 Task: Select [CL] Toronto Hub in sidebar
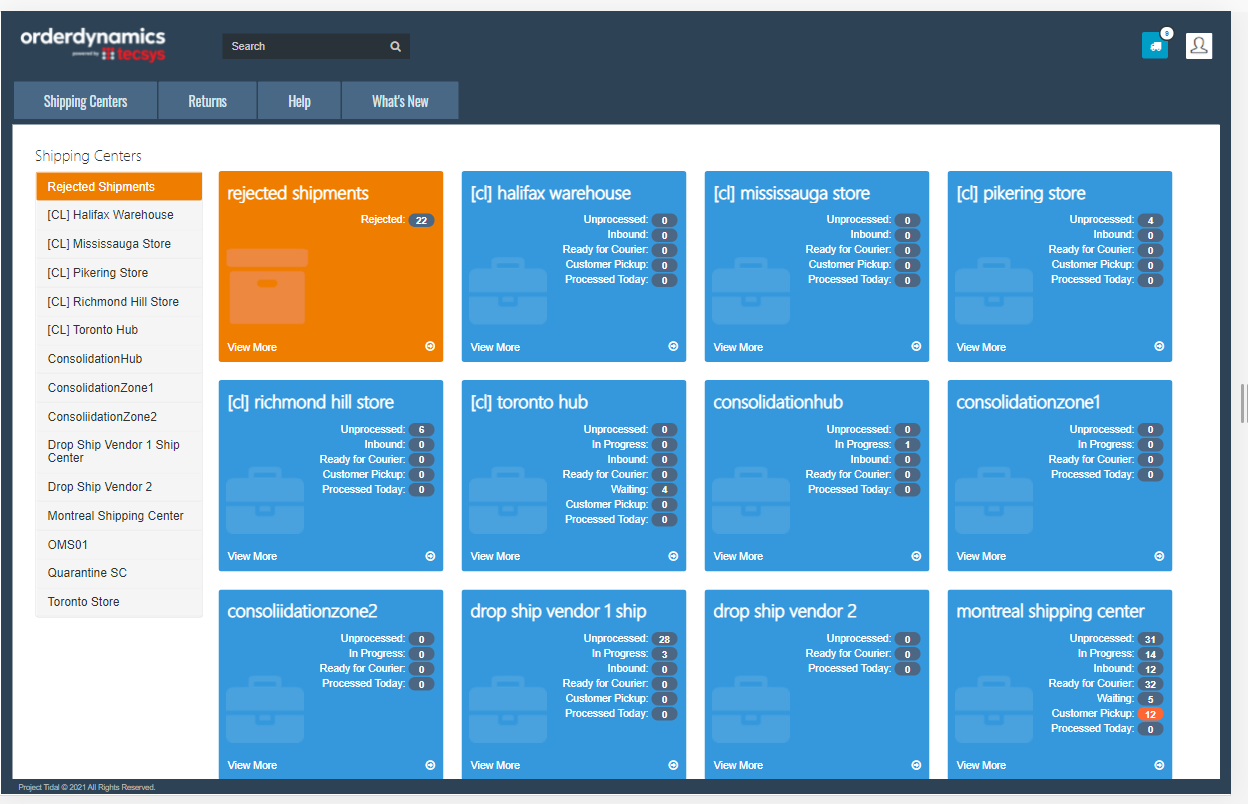(x=119, y=330)
